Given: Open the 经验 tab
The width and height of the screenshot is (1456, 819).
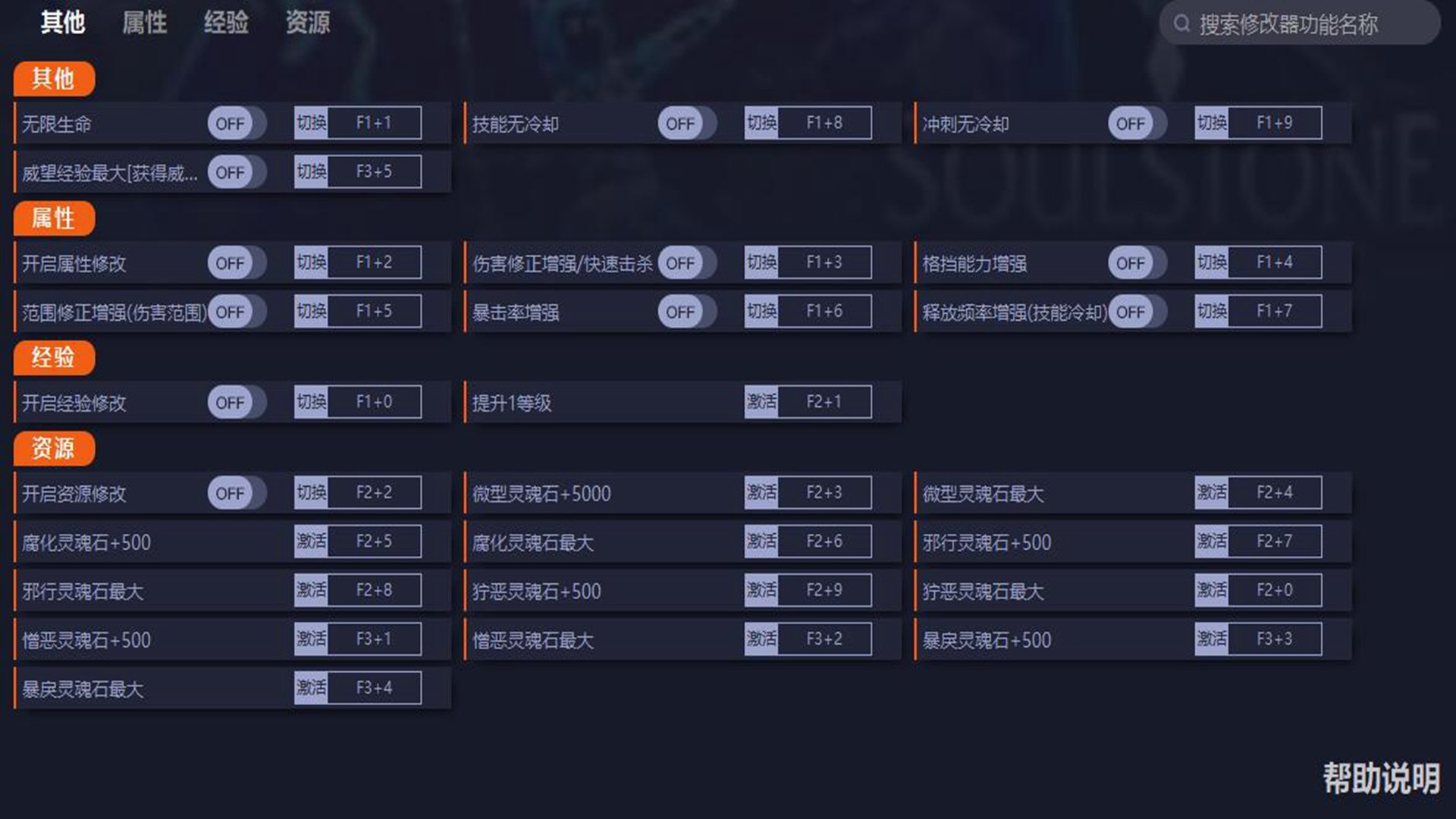Looking at the screenshot, I should coord(226,23).
